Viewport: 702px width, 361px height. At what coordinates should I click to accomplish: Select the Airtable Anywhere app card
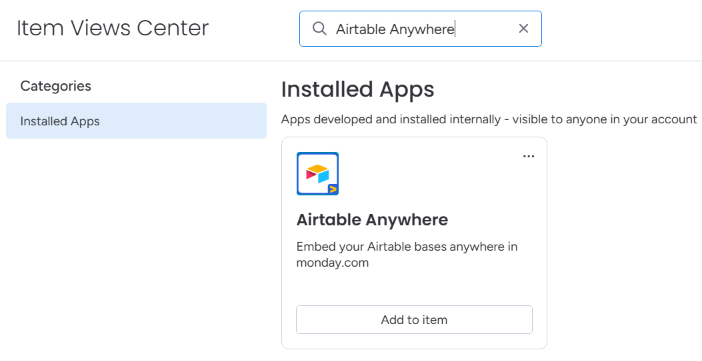[x=414, y=243]
